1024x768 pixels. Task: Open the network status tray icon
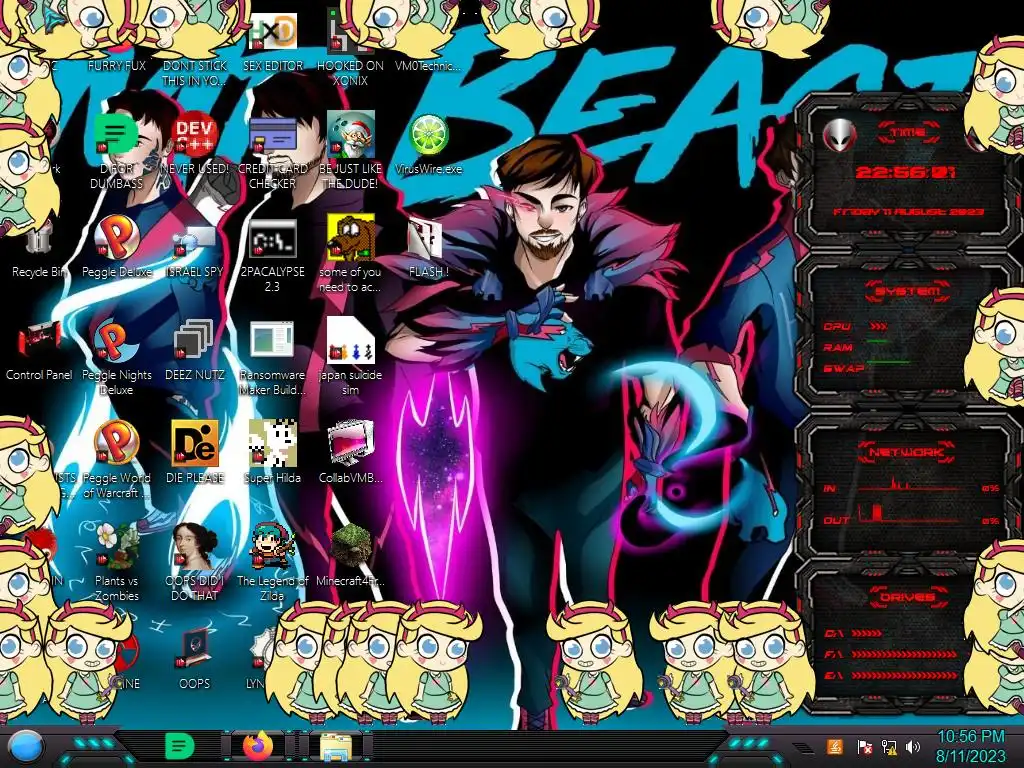click(x=889, y=746)
